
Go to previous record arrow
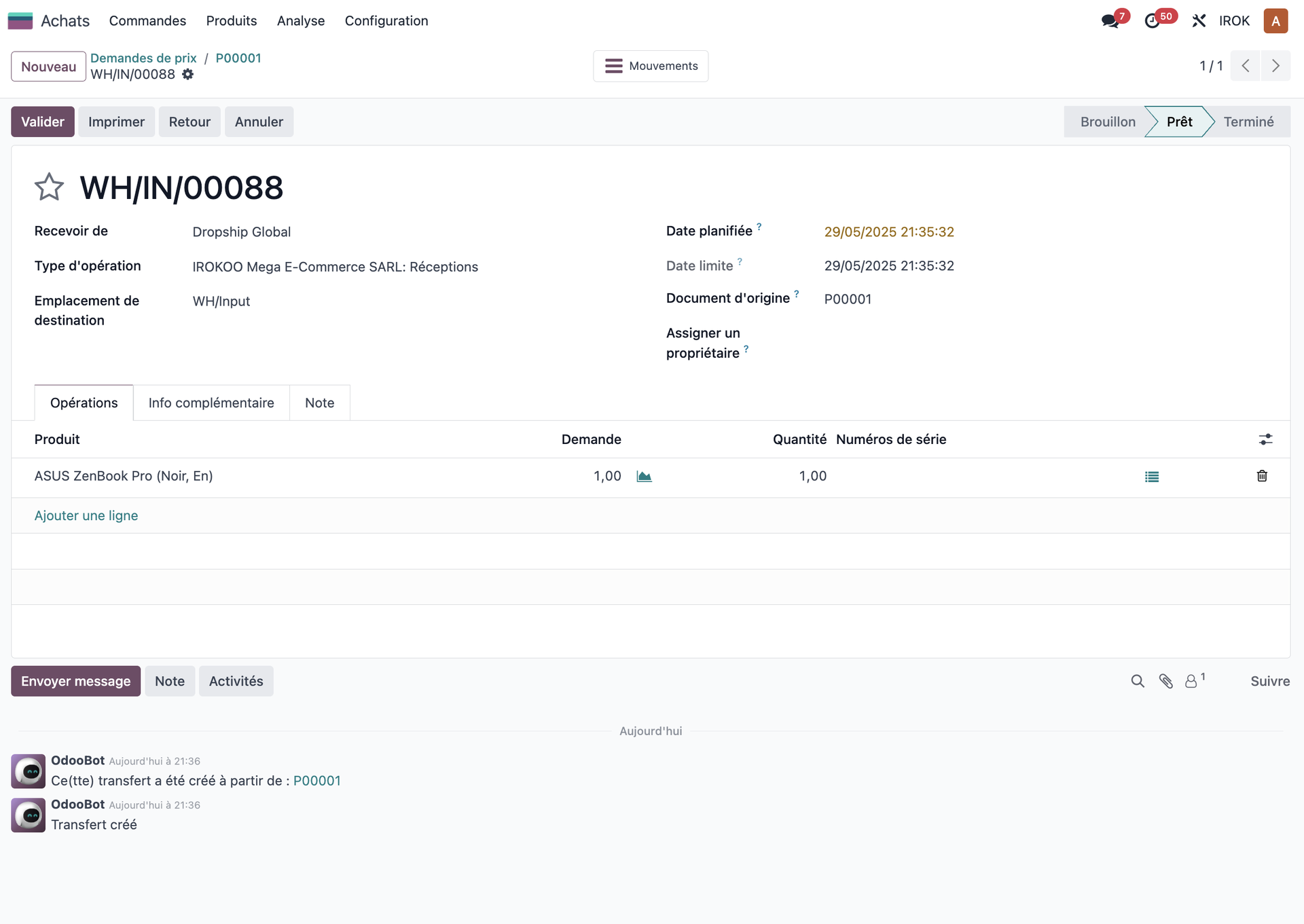pyautogui.click(x=1246, y=66)
